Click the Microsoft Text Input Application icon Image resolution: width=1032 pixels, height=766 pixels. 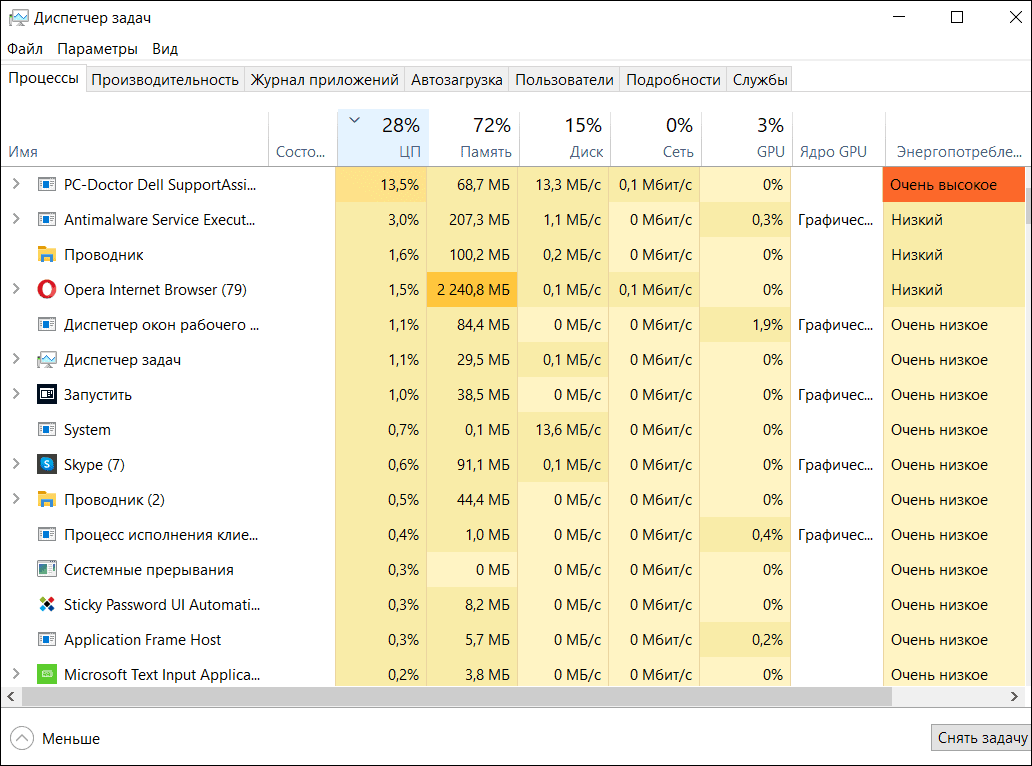point(47,675)
